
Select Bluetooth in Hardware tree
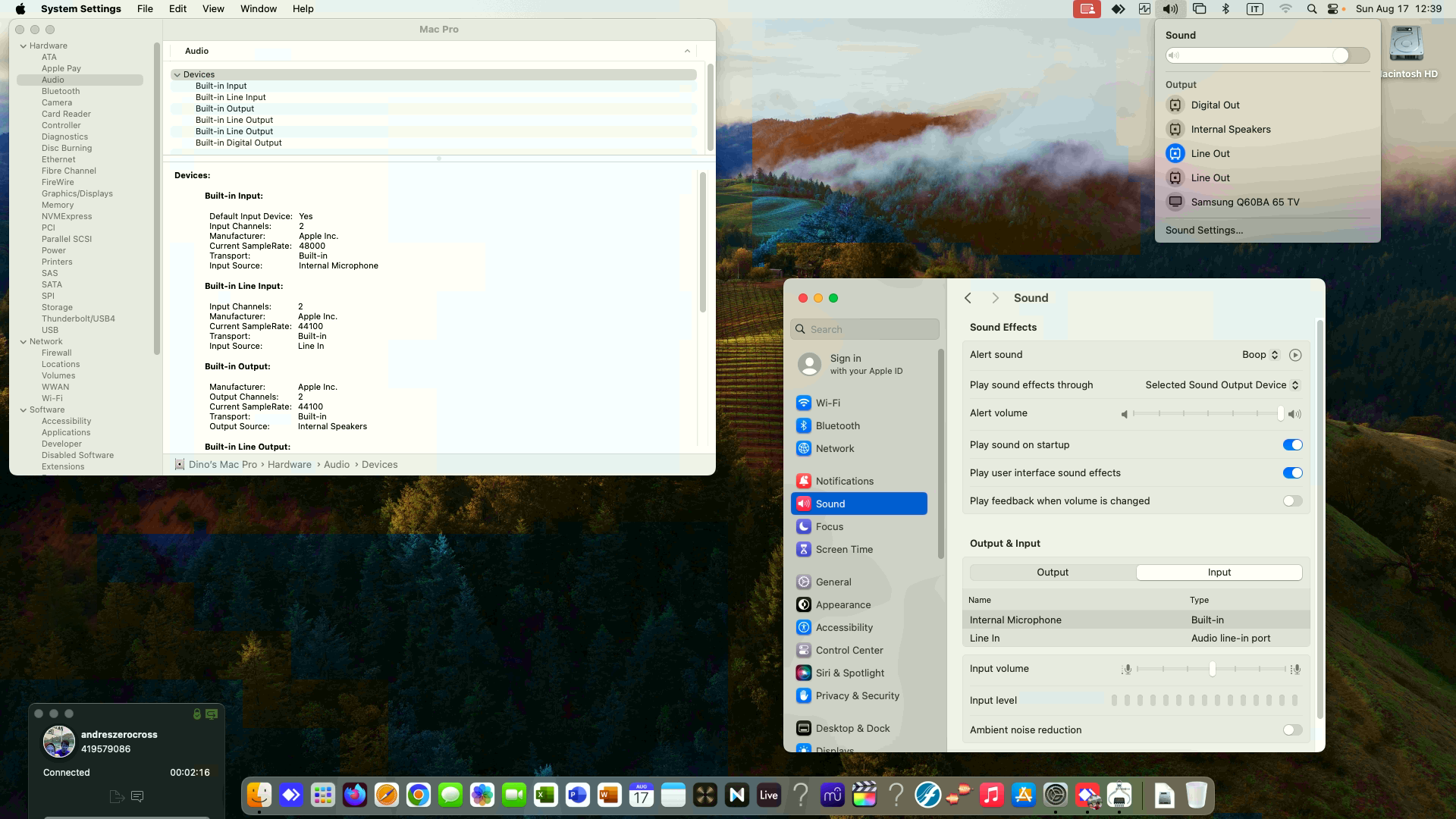pos(61,92)
